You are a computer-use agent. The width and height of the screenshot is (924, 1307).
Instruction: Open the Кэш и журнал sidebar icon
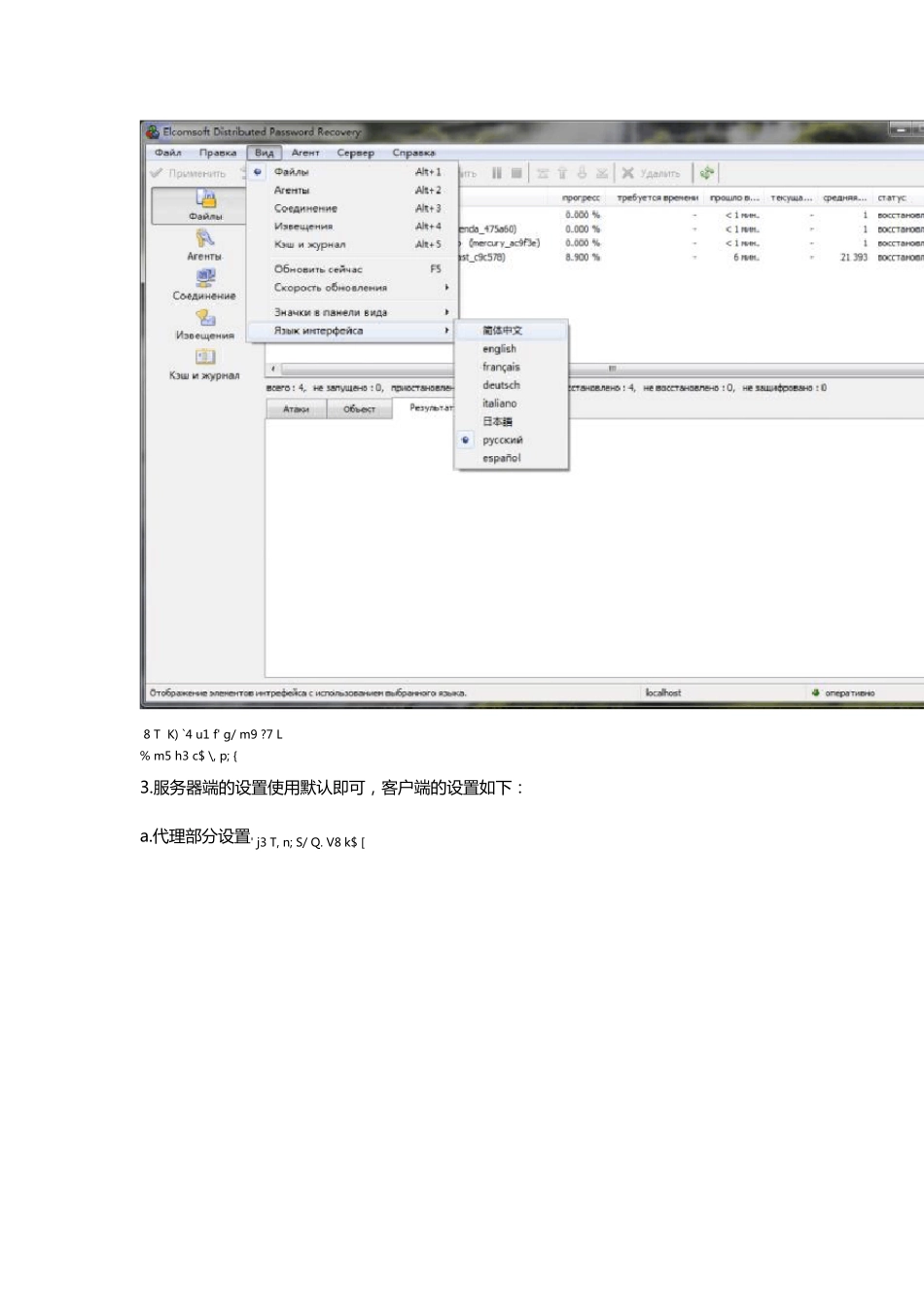click(x=204, y=364)
